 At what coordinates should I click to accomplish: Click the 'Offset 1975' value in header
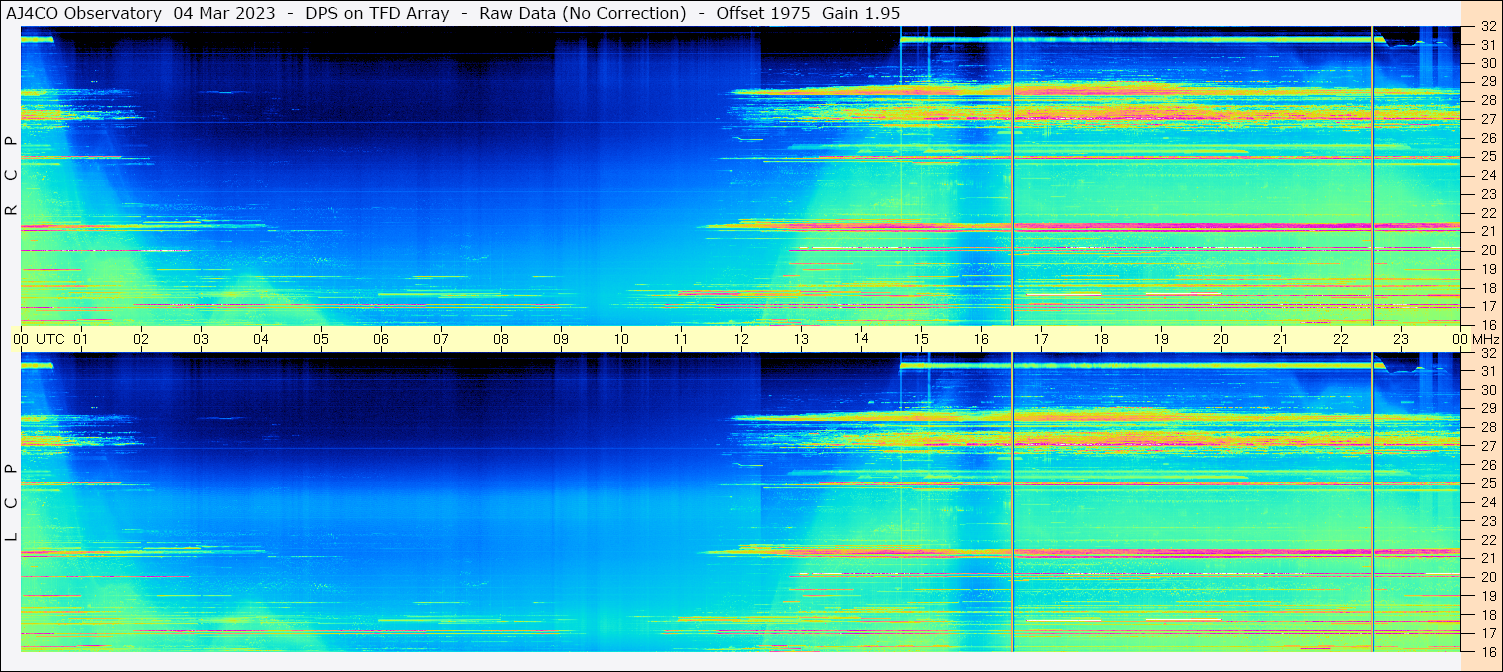(x=764, y=13)
